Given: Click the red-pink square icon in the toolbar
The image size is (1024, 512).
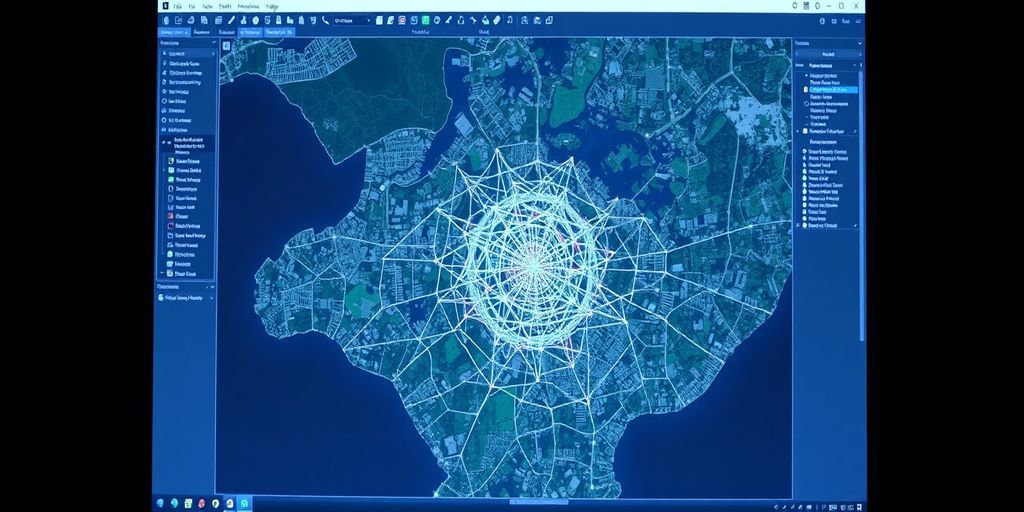Looking at the screenshot, I should [402, 20].
